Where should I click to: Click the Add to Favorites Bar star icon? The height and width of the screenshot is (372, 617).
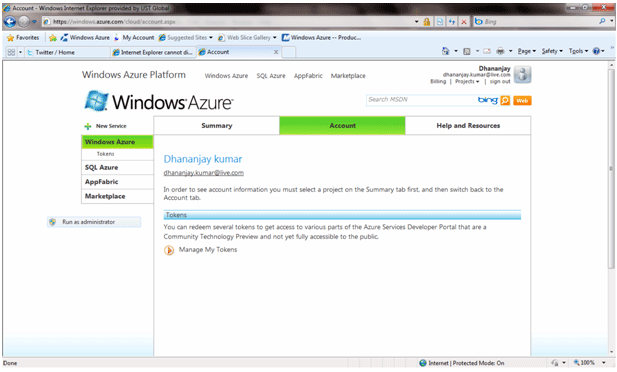click(x=53, y=38)
